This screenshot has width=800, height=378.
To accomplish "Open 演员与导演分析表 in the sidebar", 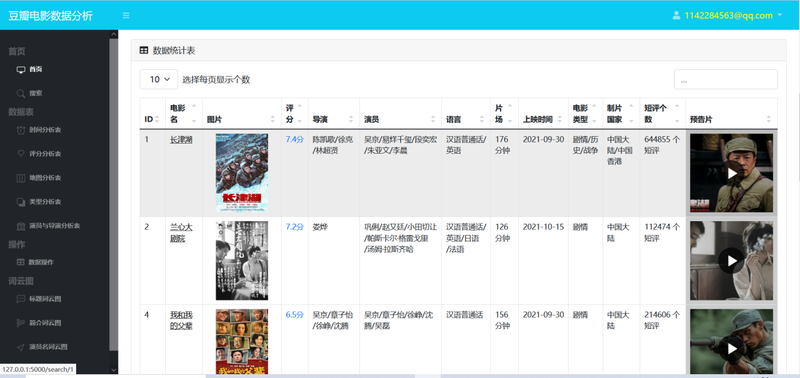I will coord(48,225).
